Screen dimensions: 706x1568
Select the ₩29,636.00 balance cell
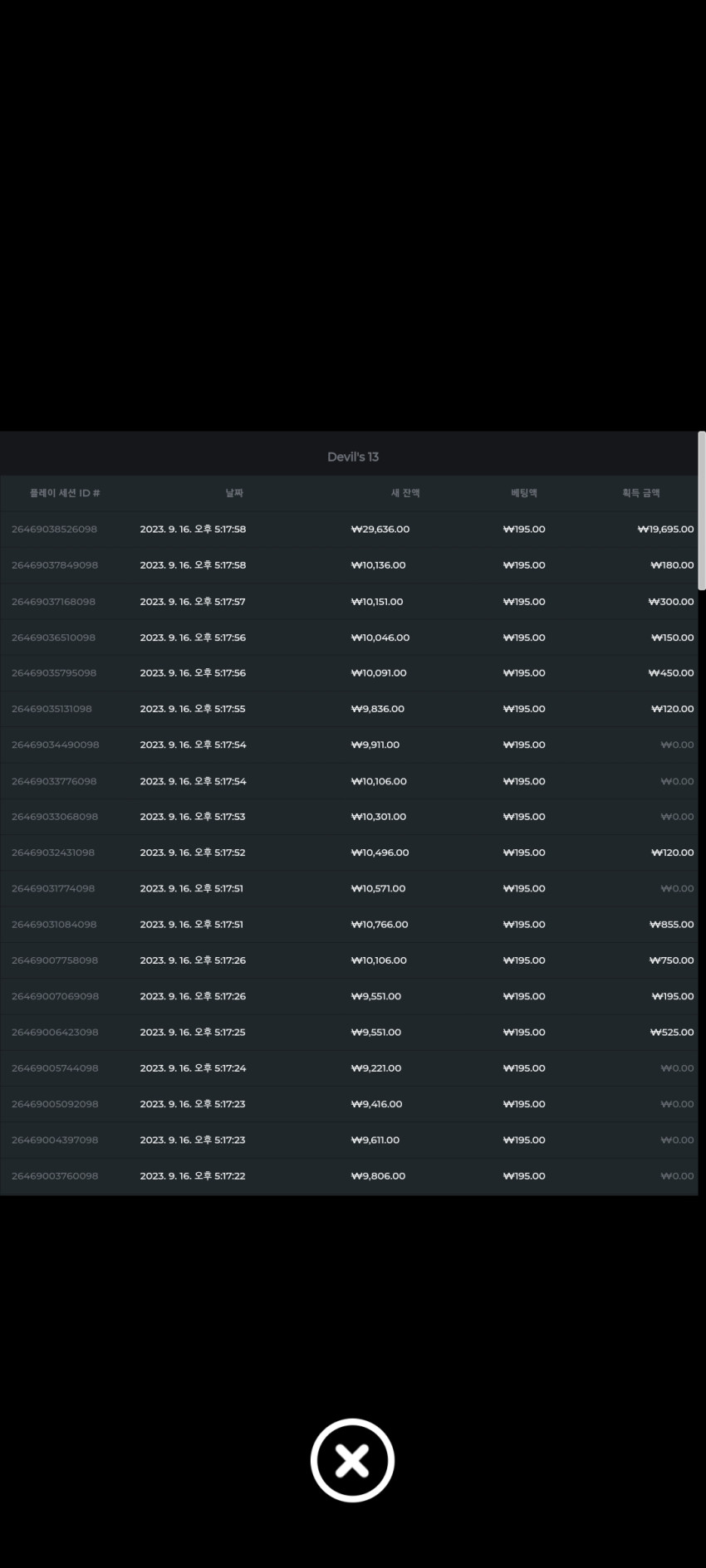coord(380,529)
